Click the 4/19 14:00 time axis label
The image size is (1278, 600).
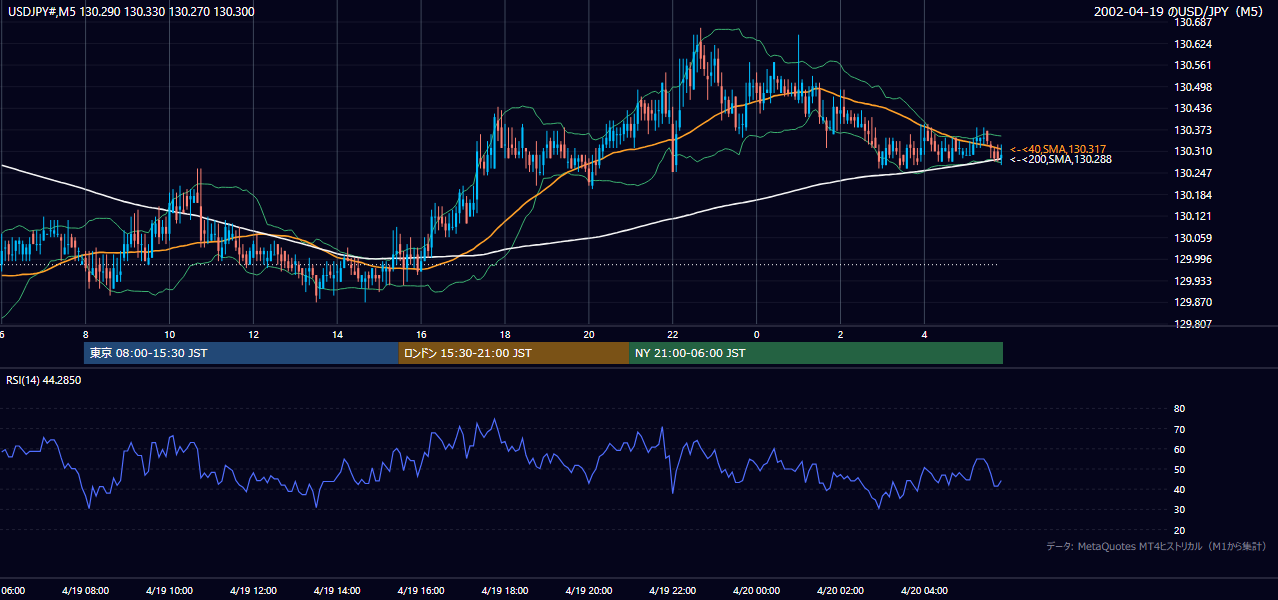[x=336, y=590]
